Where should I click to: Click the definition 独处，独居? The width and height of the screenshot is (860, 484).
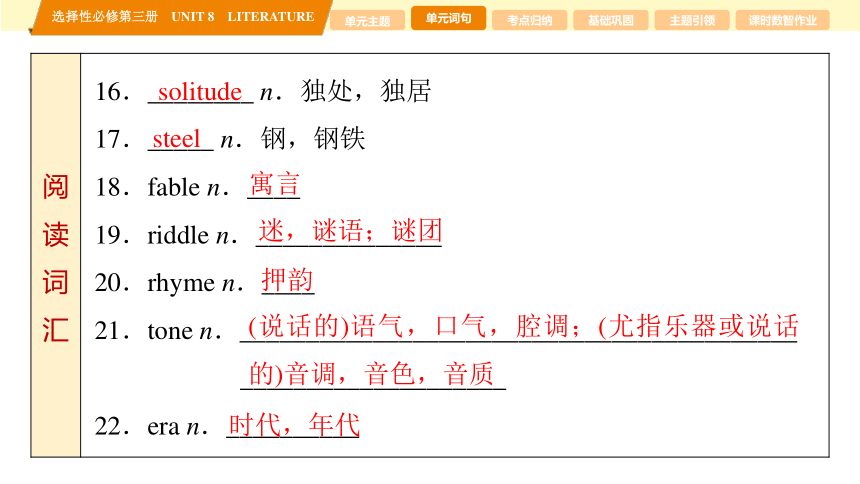[x=366, y=91]
